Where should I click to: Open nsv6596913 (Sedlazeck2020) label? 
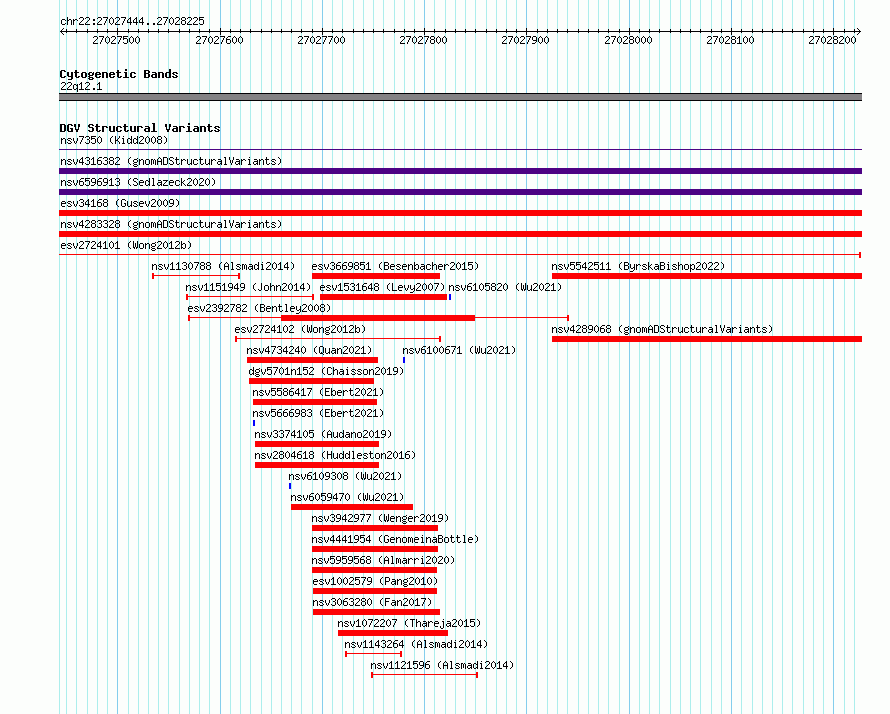pyautogui.click(x=138, y=182)
